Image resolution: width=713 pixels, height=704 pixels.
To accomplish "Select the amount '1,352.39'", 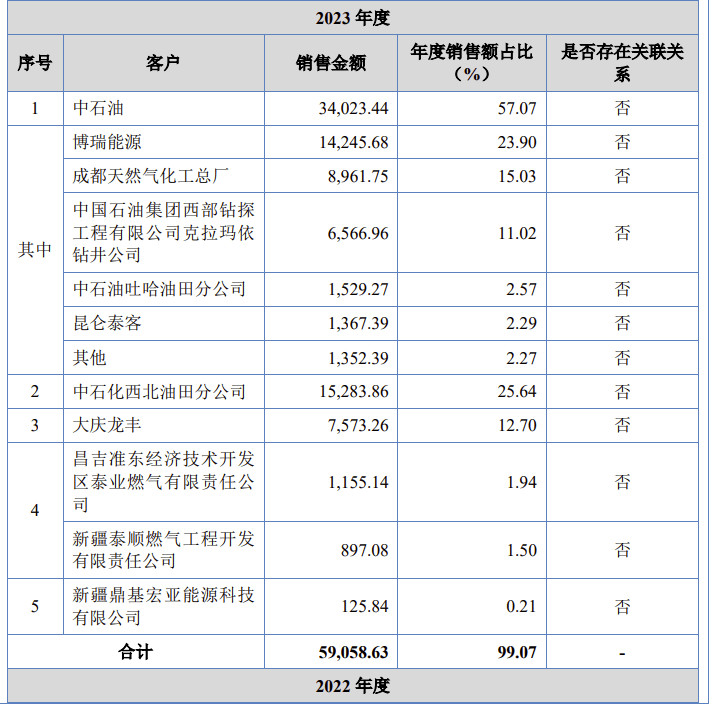I will (358, 358).
